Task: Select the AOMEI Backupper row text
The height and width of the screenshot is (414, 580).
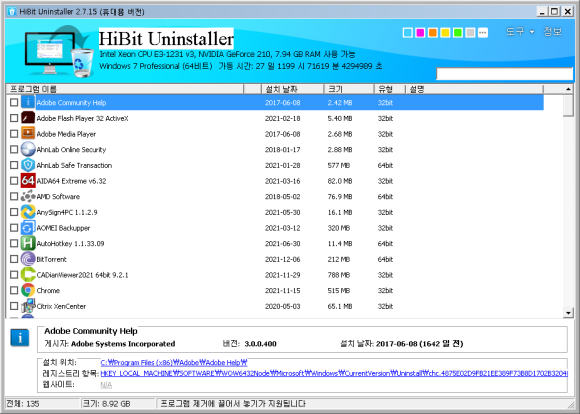Action: pos(63,228)
